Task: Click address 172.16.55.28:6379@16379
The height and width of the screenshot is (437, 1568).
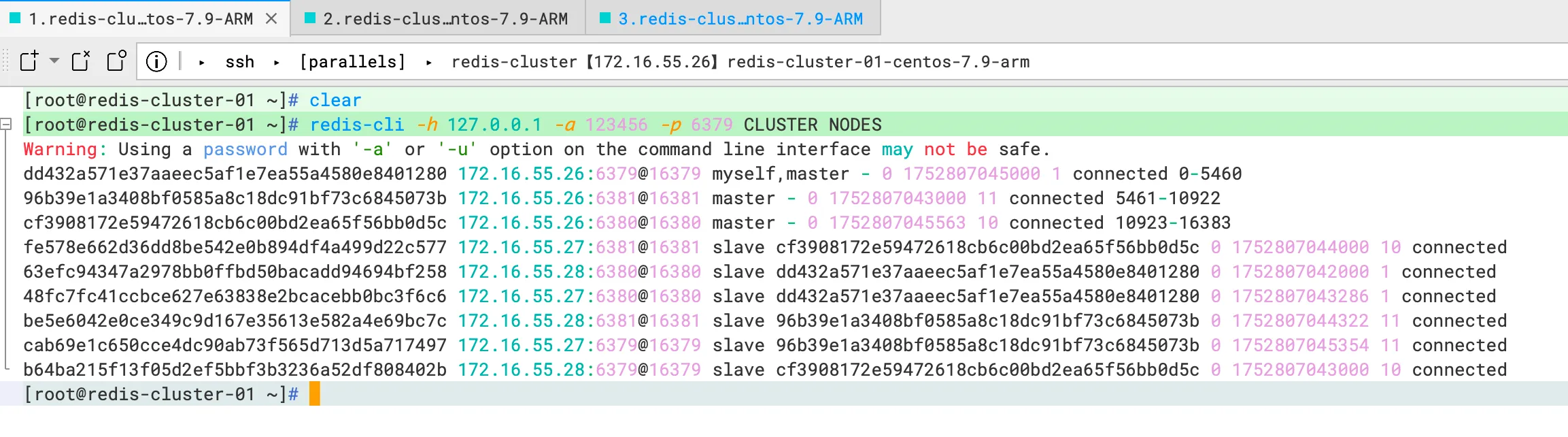Action: pyautogui.click(x=579, y=370)
